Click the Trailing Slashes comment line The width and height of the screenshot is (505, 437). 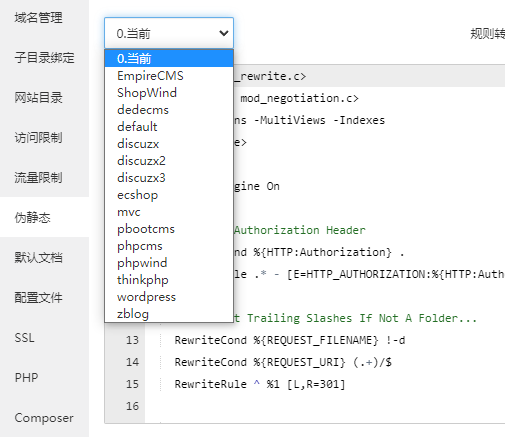(355, 318)
